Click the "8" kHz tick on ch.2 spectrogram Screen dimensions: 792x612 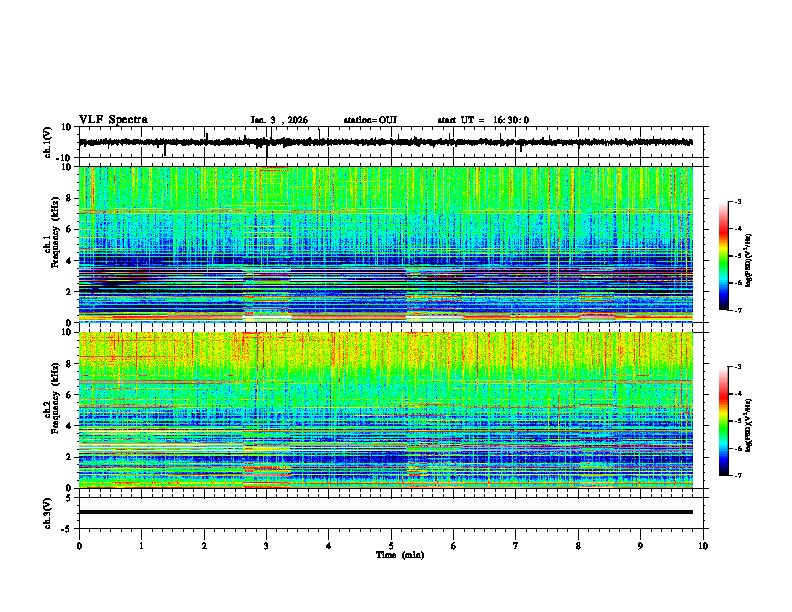(70, 364)
